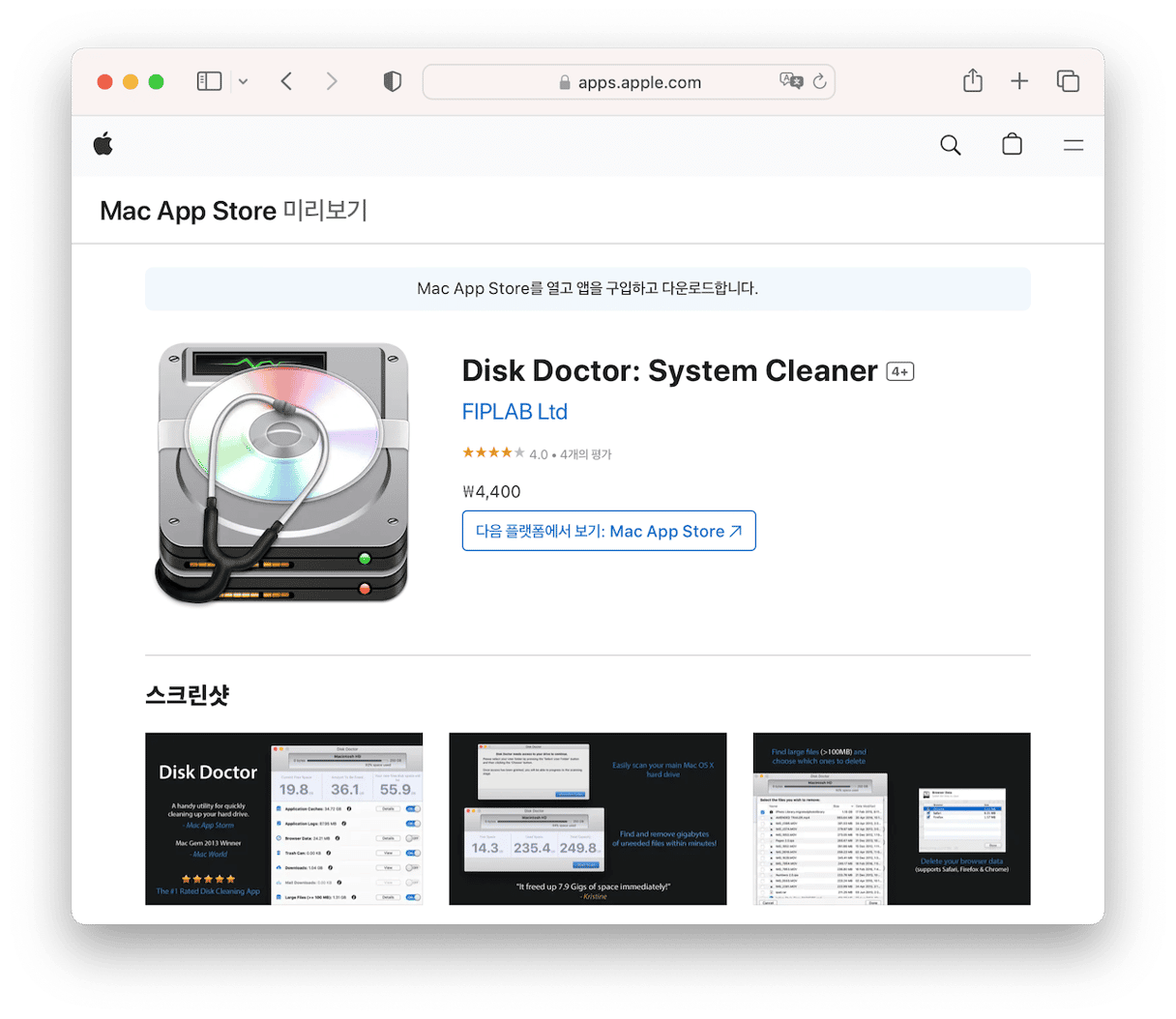Click the Apple logo in site header
Image resolution: width=1176 pixels, height=1019 pixels.
point(103,145)
